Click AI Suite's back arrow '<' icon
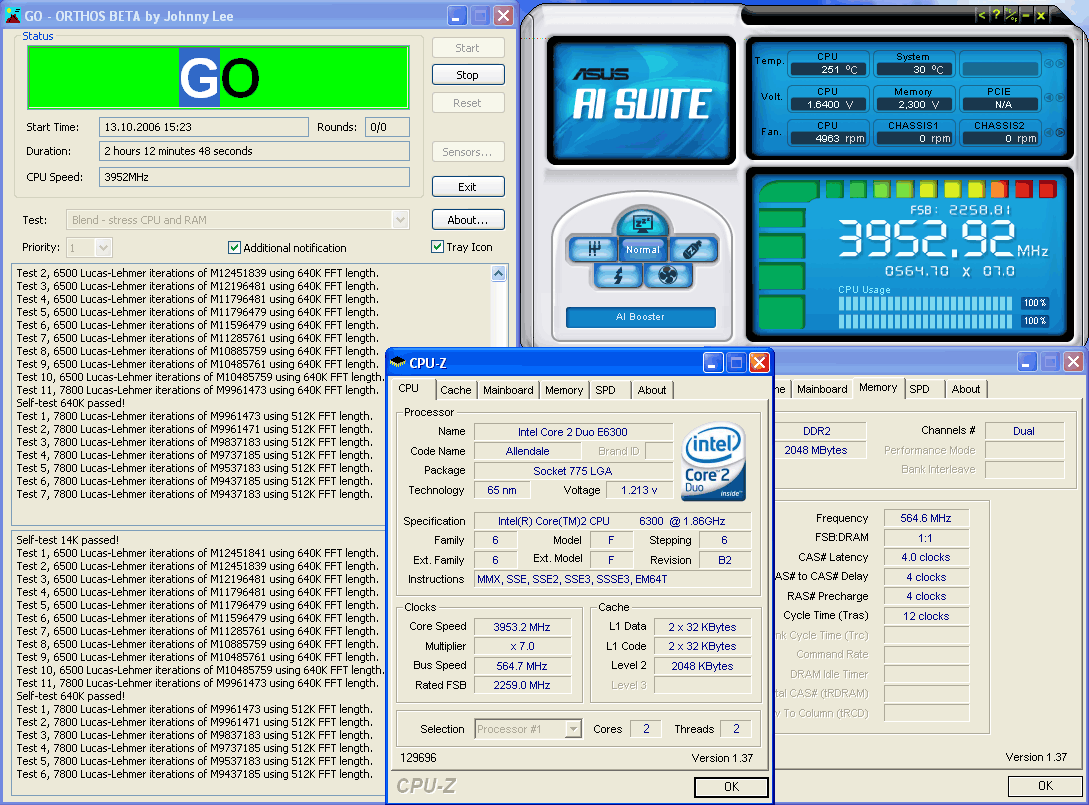 click(981, 15)
